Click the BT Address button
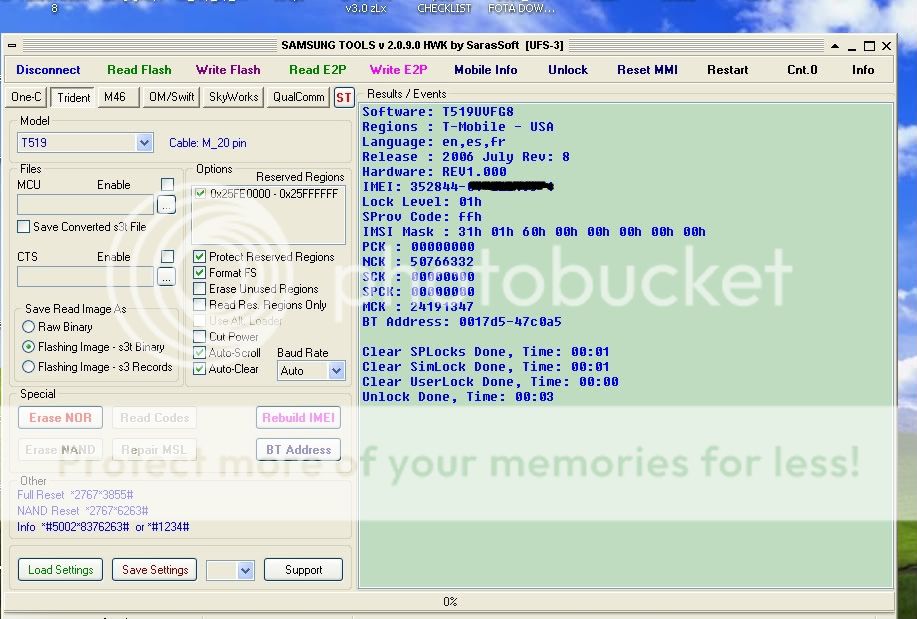The height and width of the screenshot is (619, 917). 298,450
